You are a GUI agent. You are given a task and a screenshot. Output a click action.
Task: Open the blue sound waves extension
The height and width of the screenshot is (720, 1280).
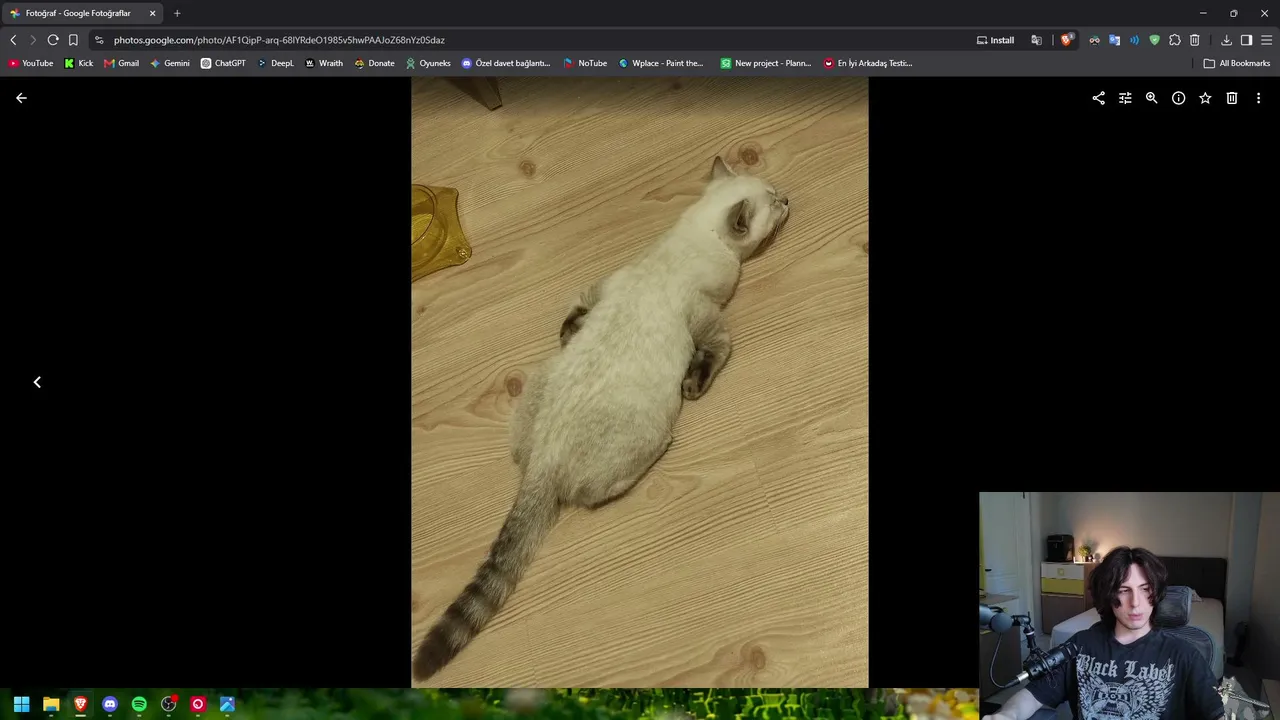tap(1134, 40)
